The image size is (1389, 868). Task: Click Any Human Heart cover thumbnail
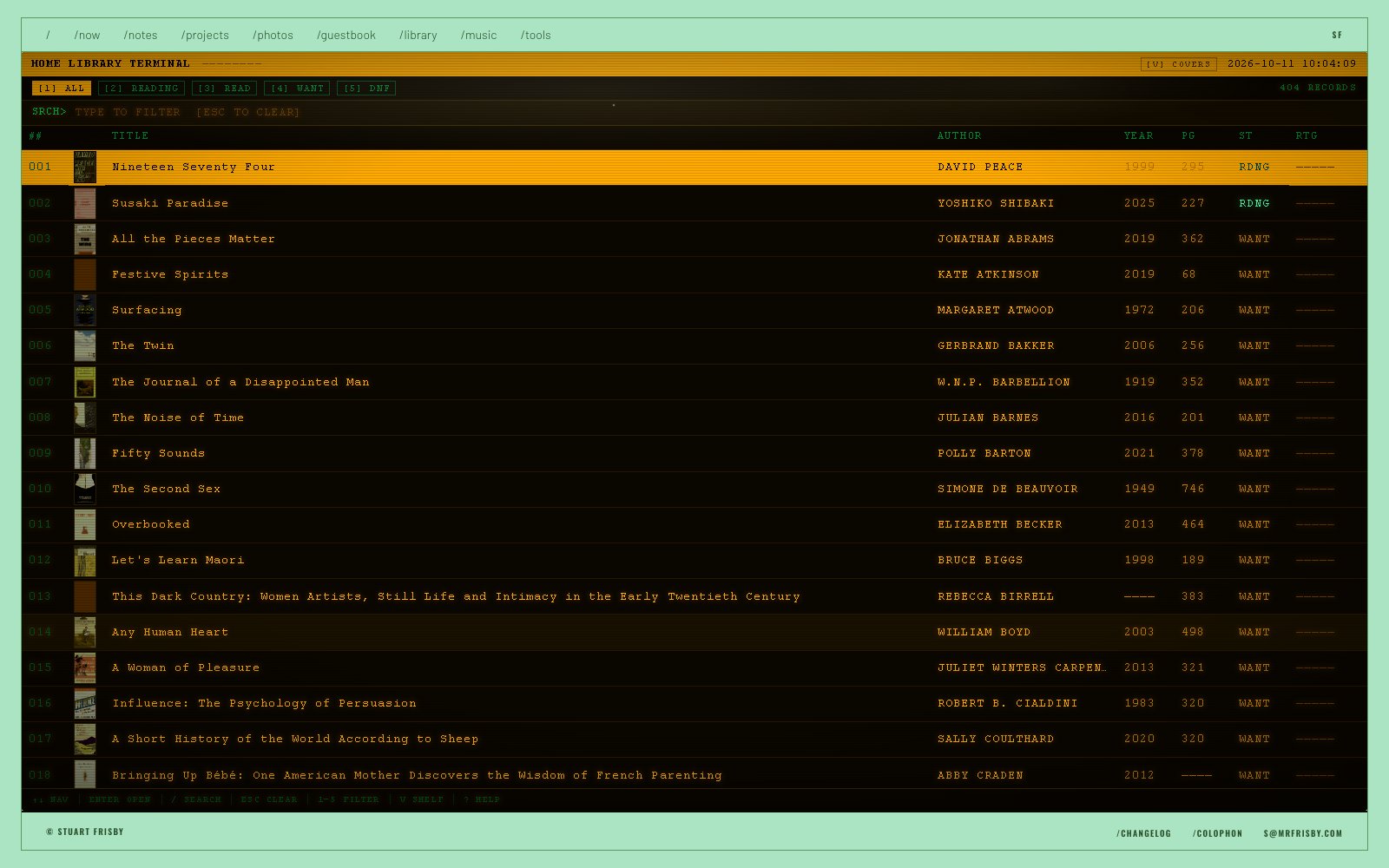point(85,632)
